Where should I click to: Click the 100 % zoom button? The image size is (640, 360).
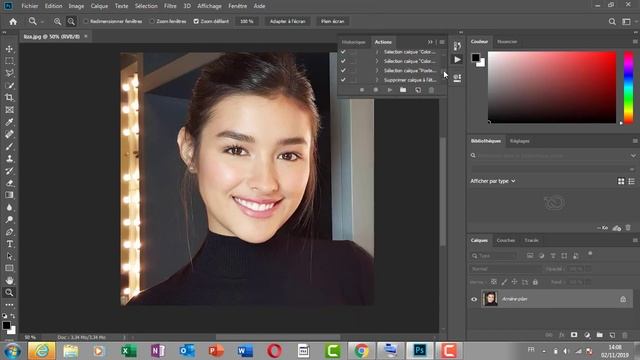click(247, 21)
